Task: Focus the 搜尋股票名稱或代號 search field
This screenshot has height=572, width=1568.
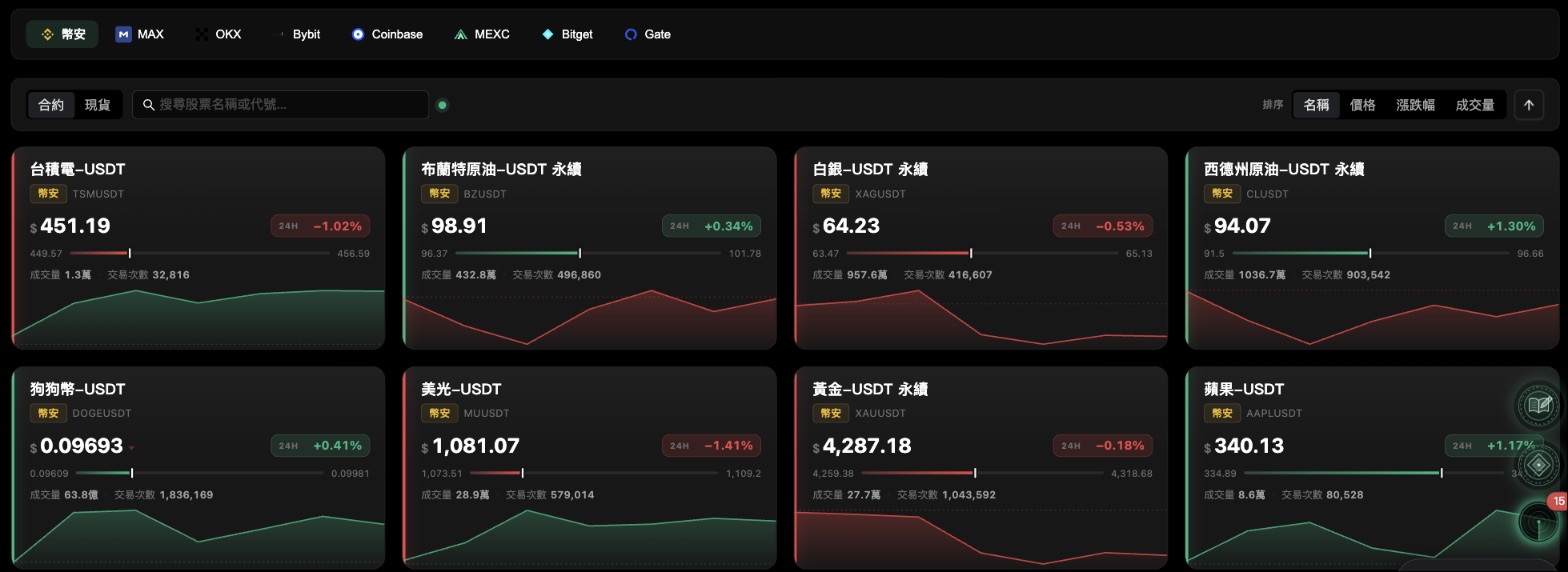Action: click(281, 105)
